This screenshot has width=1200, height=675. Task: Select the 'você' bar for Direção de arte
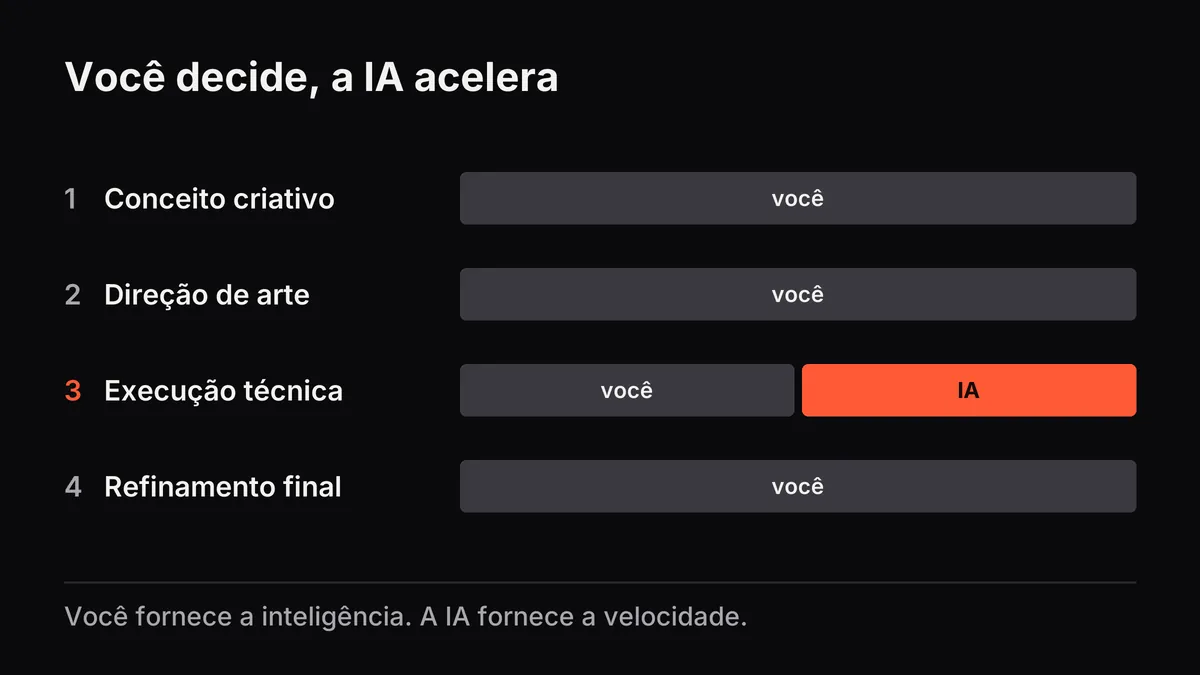pyautogui.click(x=798, y=294)
